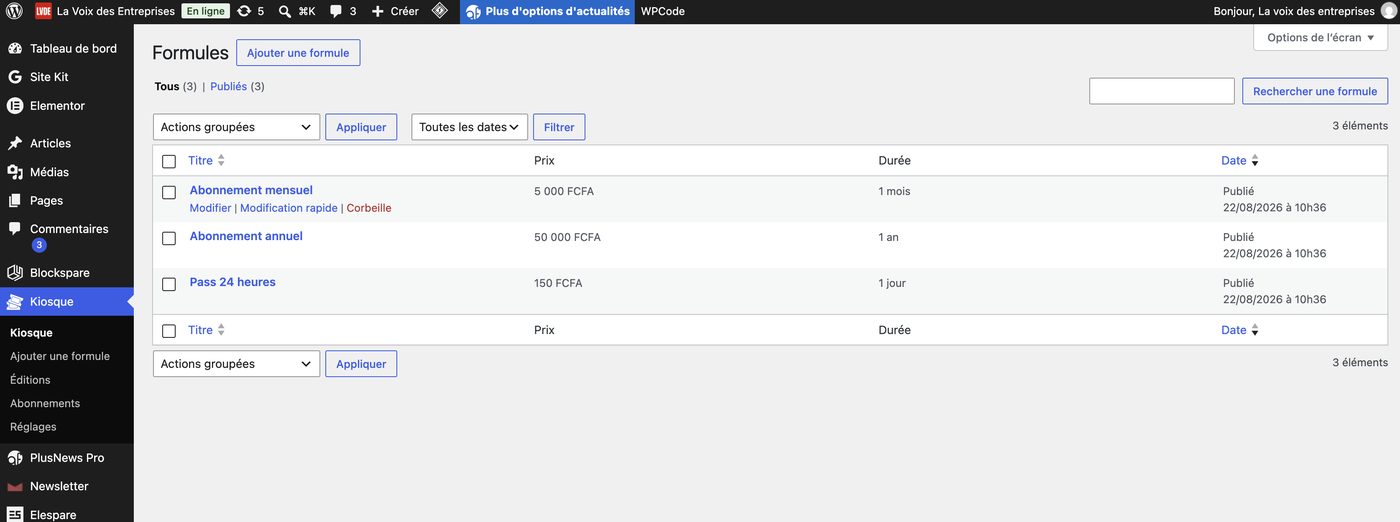
Task: Click sort arrow beside top Date header
Action: [1255, 161]
